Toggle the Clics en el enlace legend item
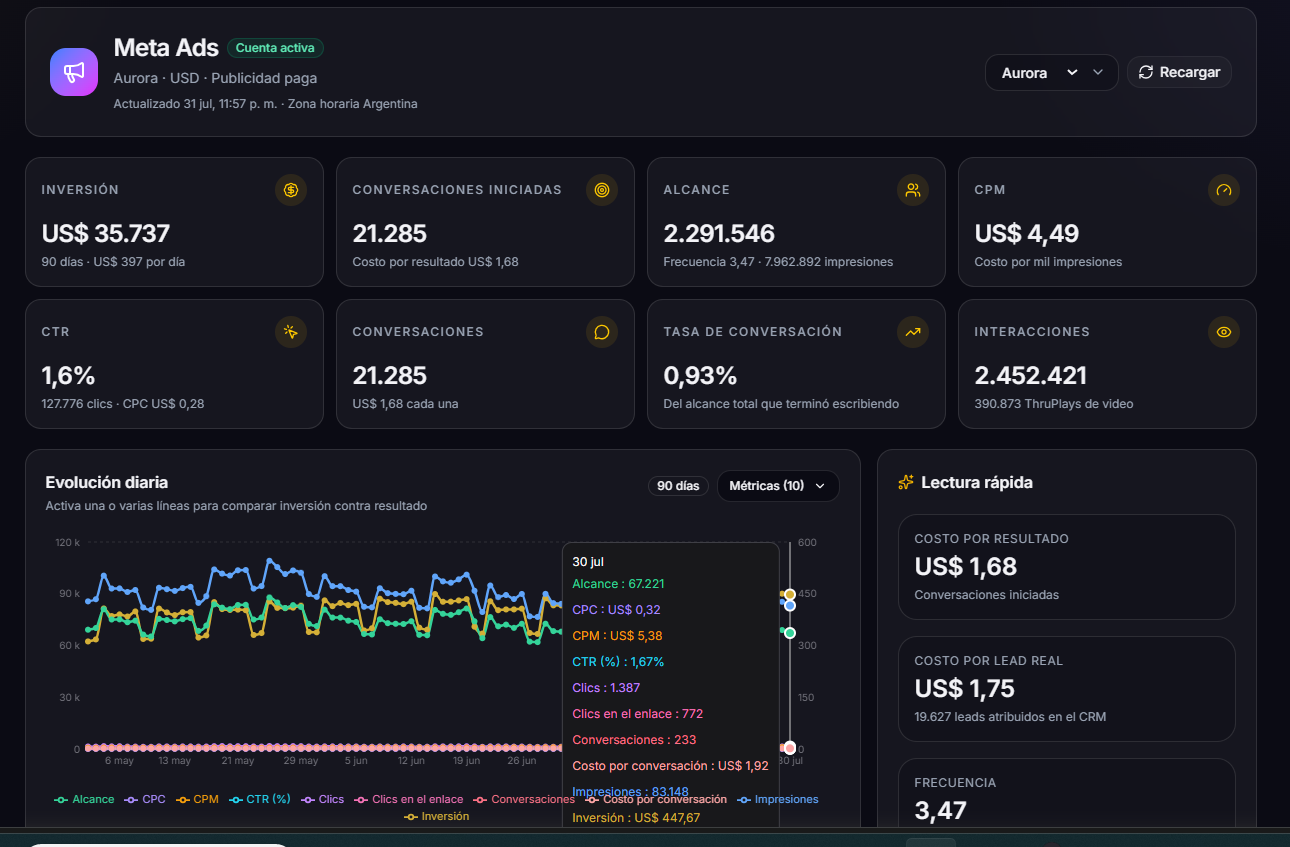The width and height of the screenshot is (1290, 847). [408, 799]
